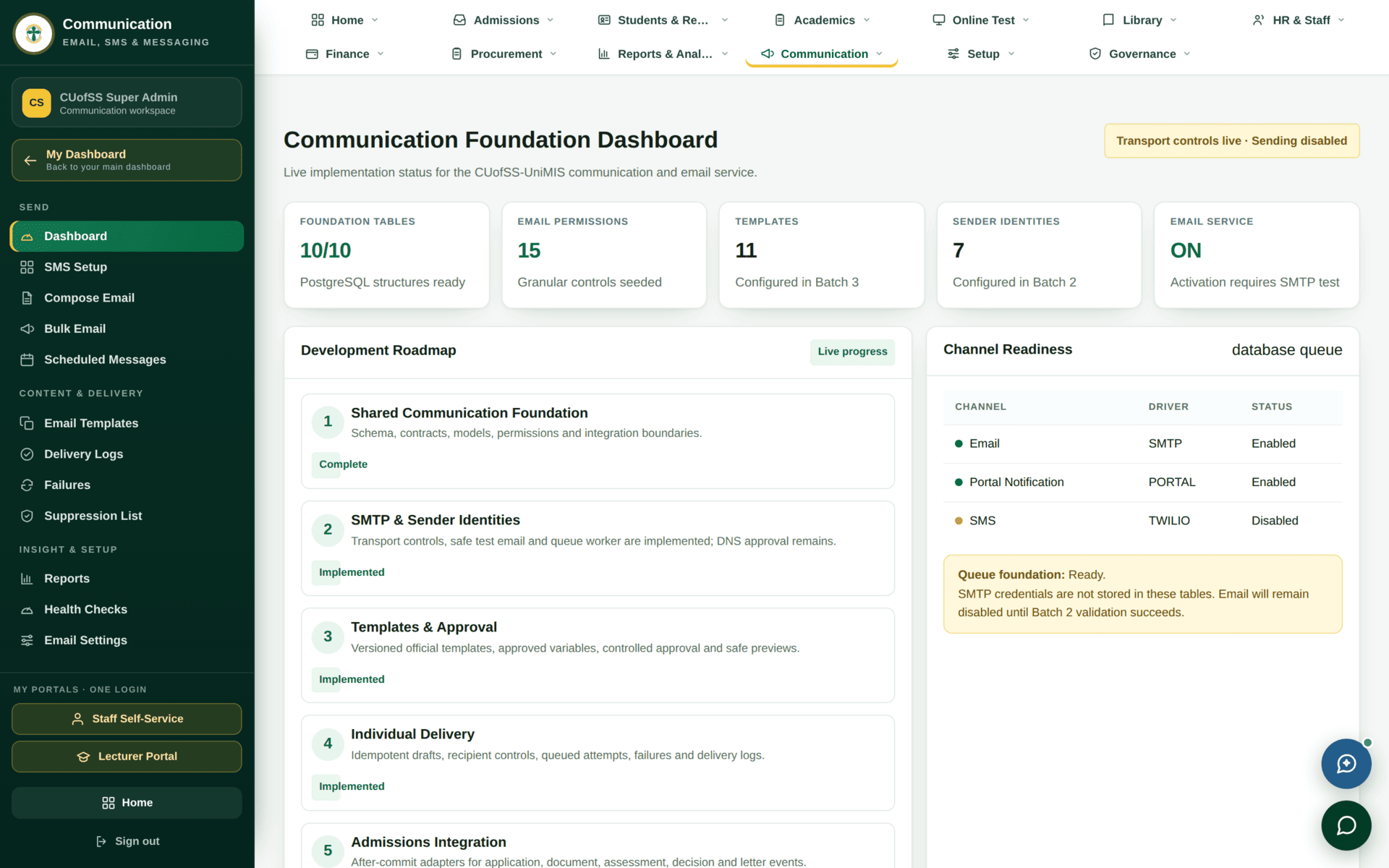Click the Sender Identities card
This screenshot has width=1389, height=868.
(1039, 255)
